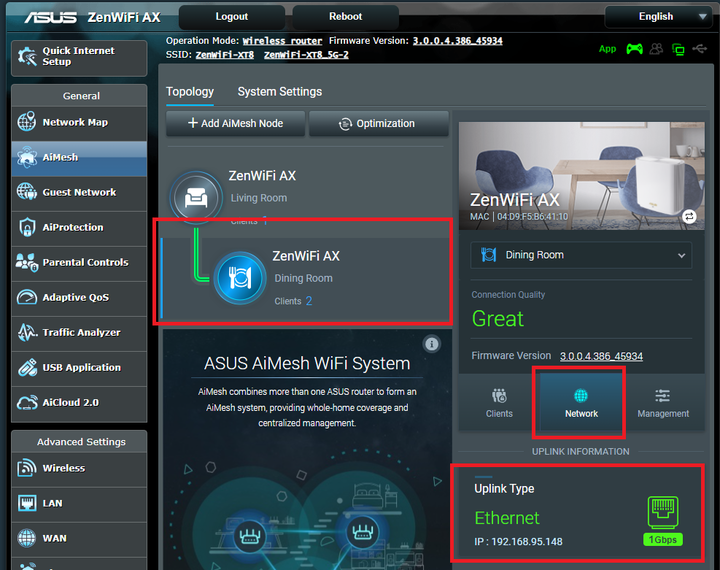The image size is (720, 570).
Task: Open the Management tab of node
Action: pos(663,403)
